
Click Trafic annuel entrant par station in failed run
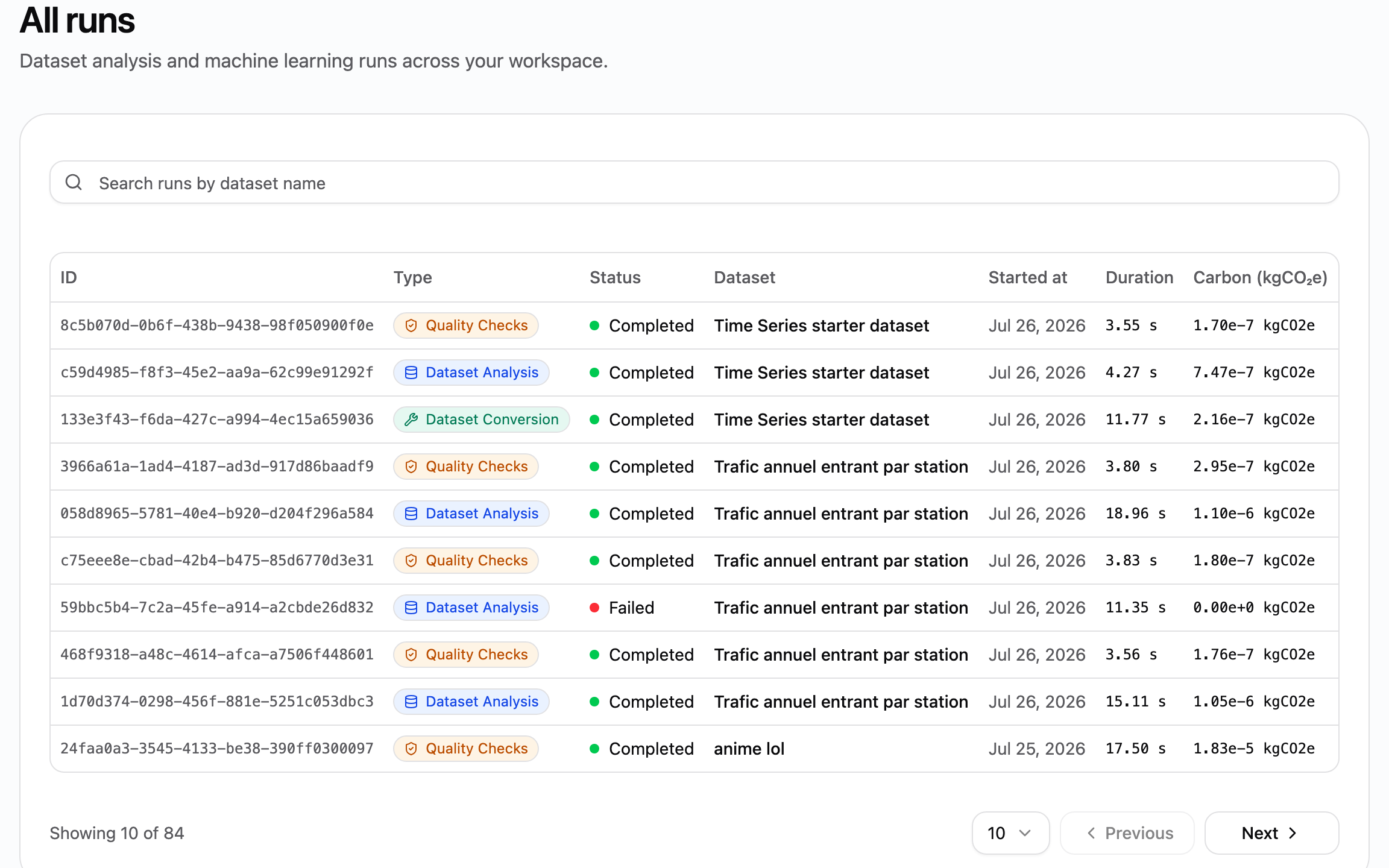point(841,608)
